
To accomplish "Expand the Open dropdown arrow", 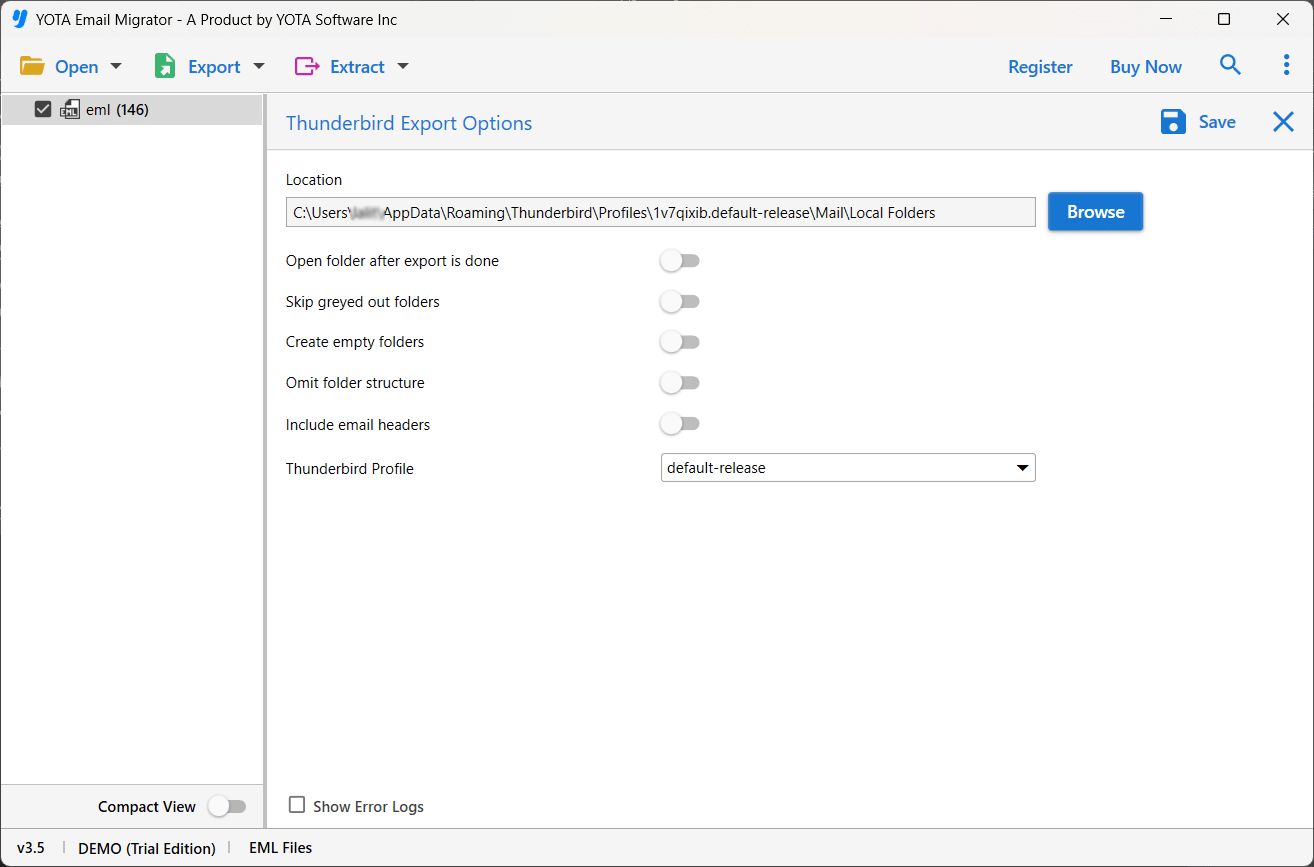I will [116, 66].
